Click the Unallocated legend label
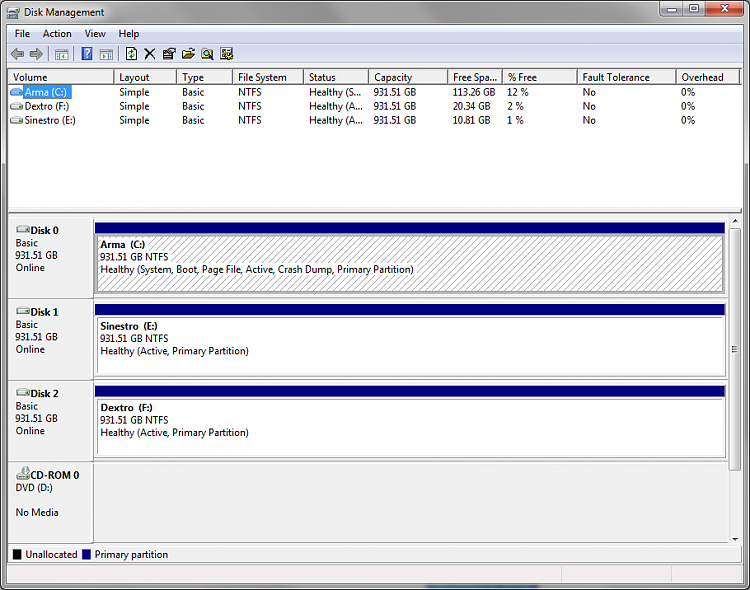The image size is (750, 590). click(51, 555)
